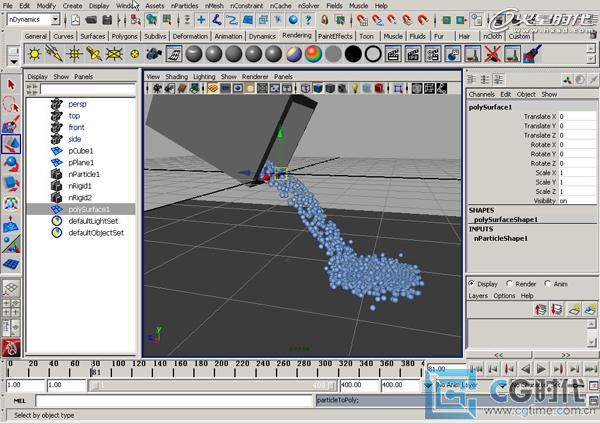Select polySurface1 in the outliner
Screen dimensions: 600x424
pos(81,209)
